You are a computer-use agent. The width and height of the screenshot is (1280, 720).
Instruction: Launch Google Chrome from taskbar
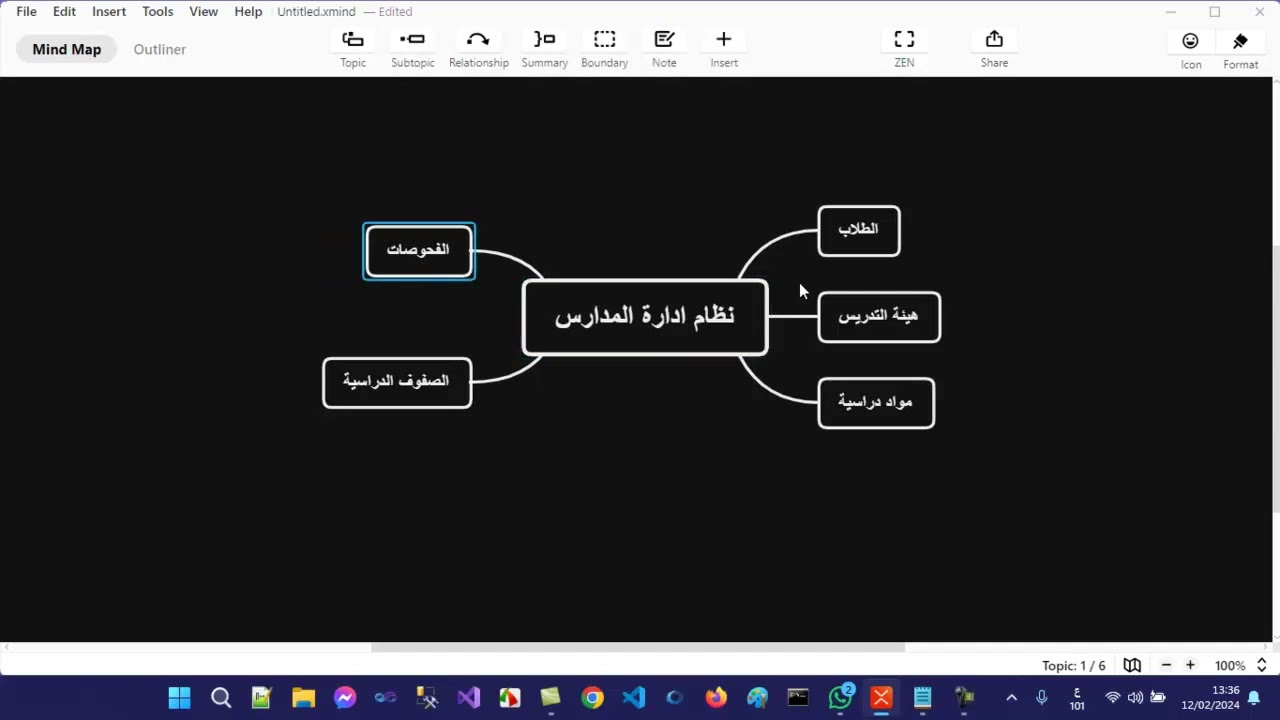point(592,698)
